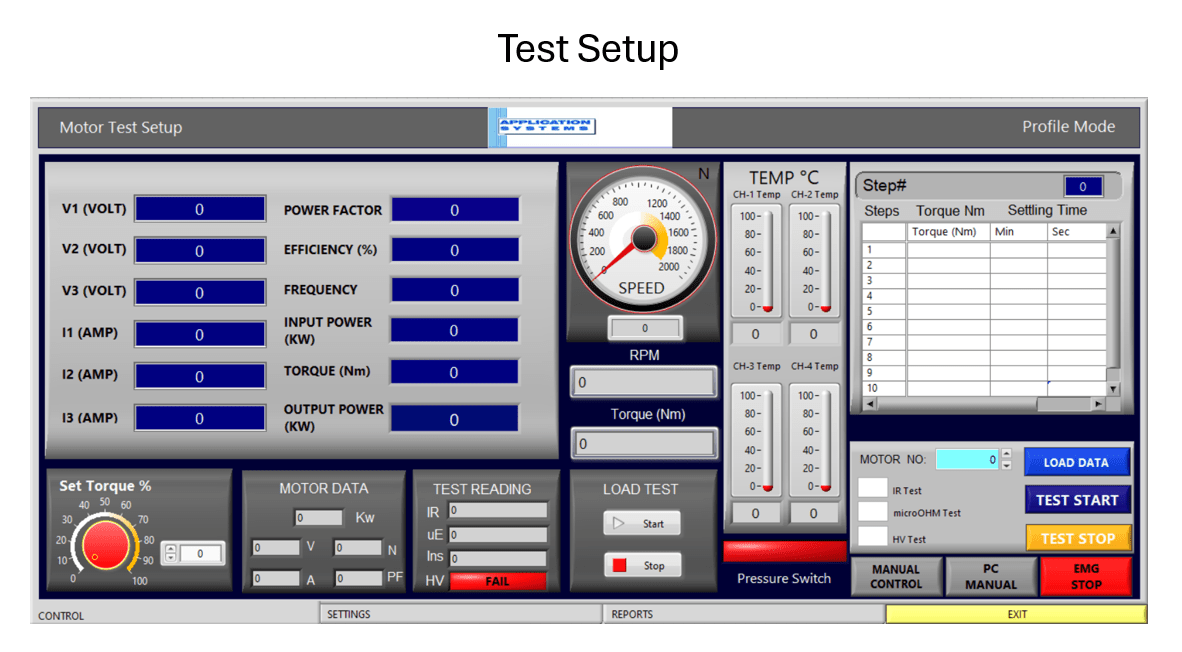Increment the Set Torque value stepper
This screenshot has width=1182, height=652.
pos(170,549)
